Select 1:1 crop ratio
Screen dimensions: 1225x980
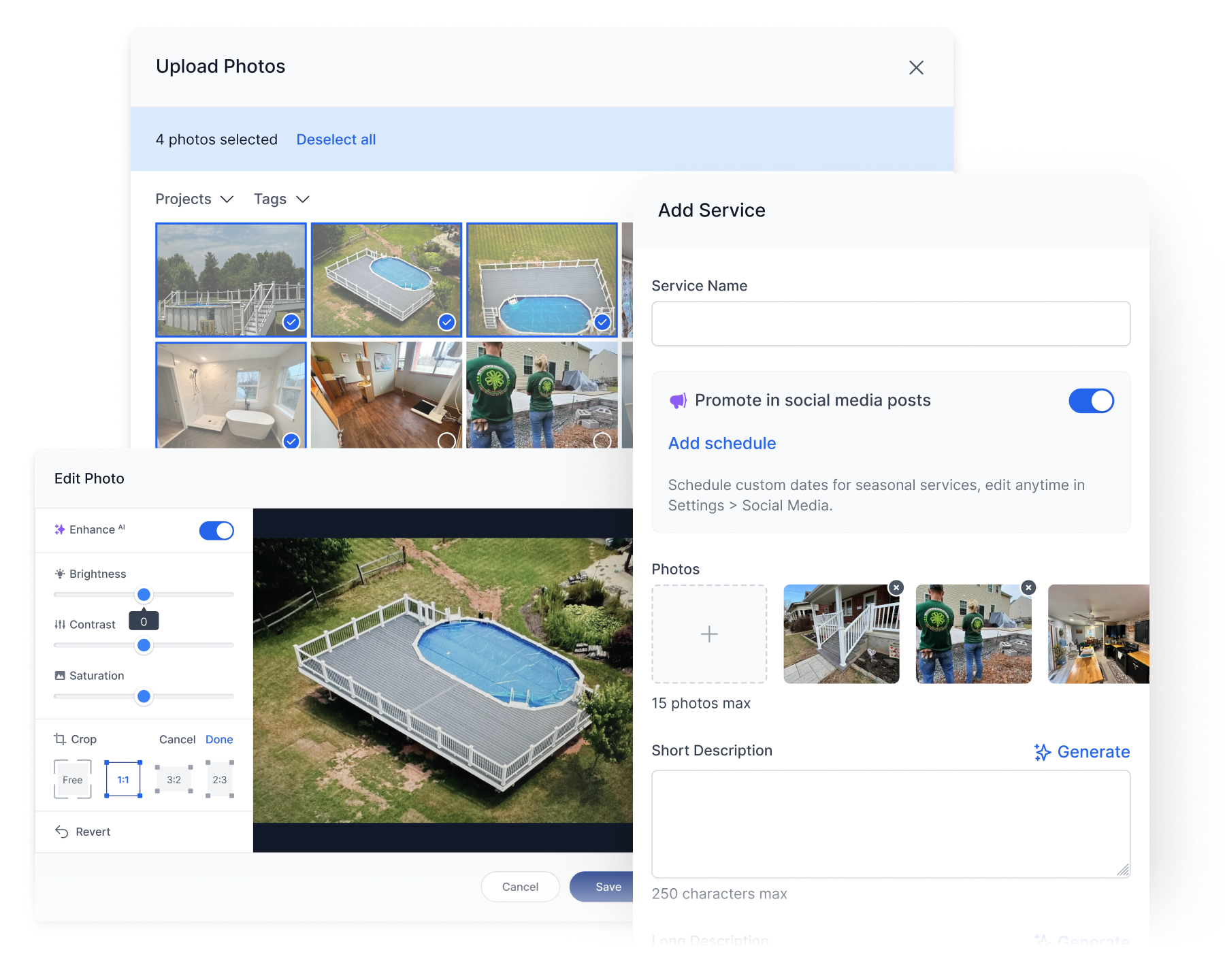pos(123,779)
